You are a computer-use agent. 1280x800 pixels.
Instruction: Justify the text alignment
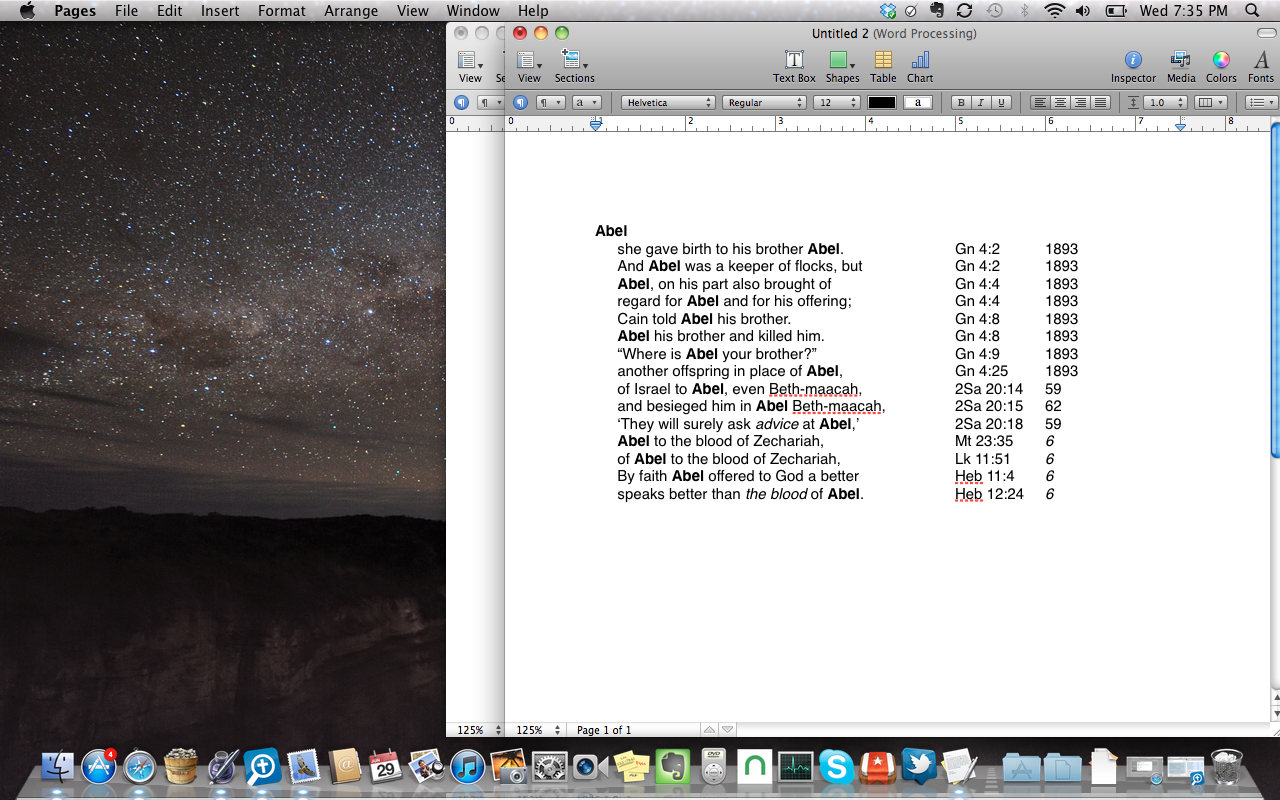(1101, 102)
